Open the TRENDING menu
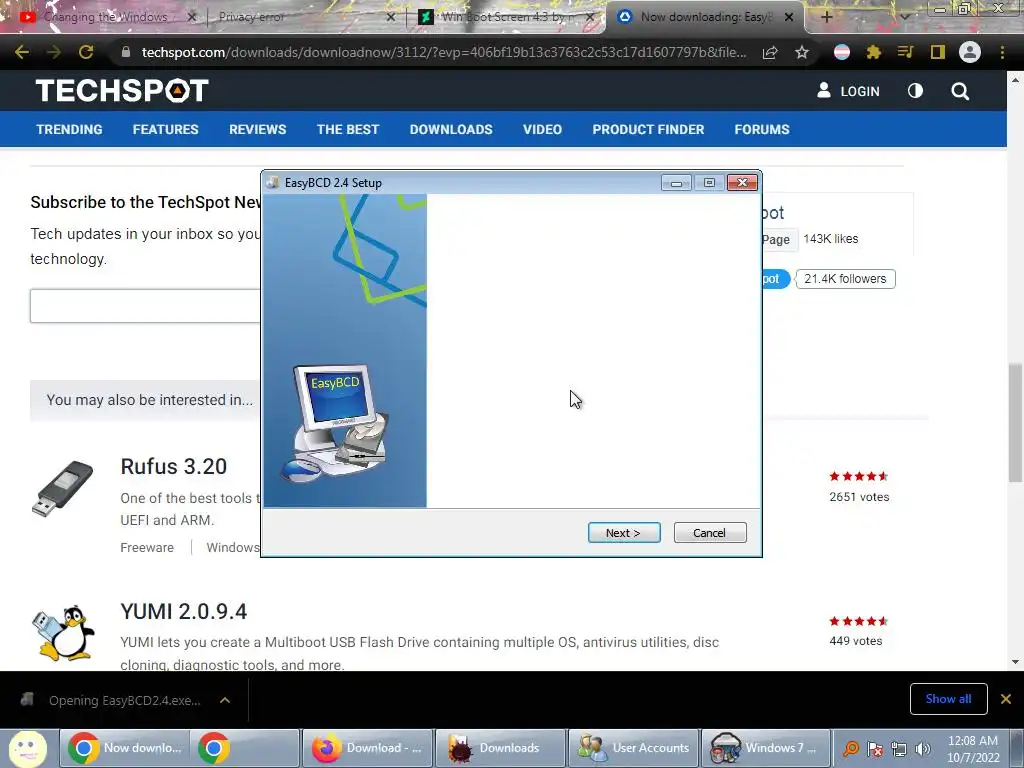This screenshot has height=768, width=1024. click(69, 129)
